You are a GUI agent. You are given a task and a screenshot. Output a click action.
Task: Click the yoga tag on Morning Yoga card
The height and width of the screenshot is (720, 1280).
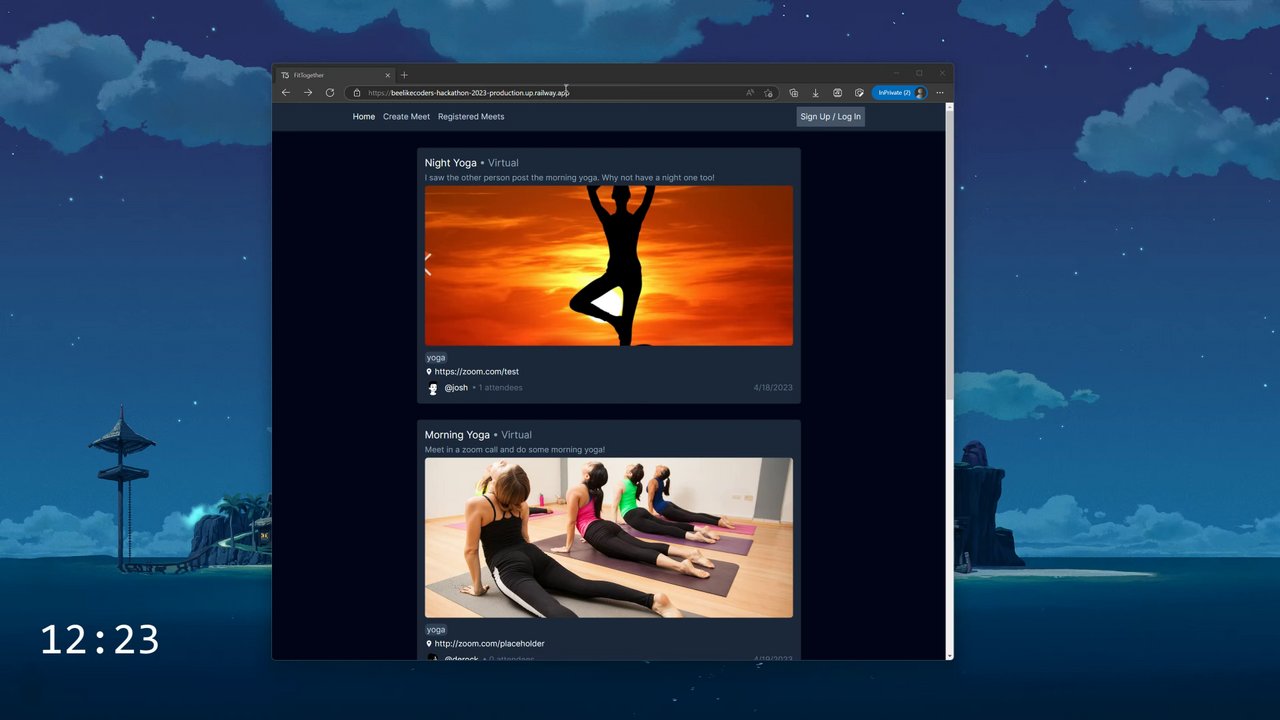(x=436, y=630)
